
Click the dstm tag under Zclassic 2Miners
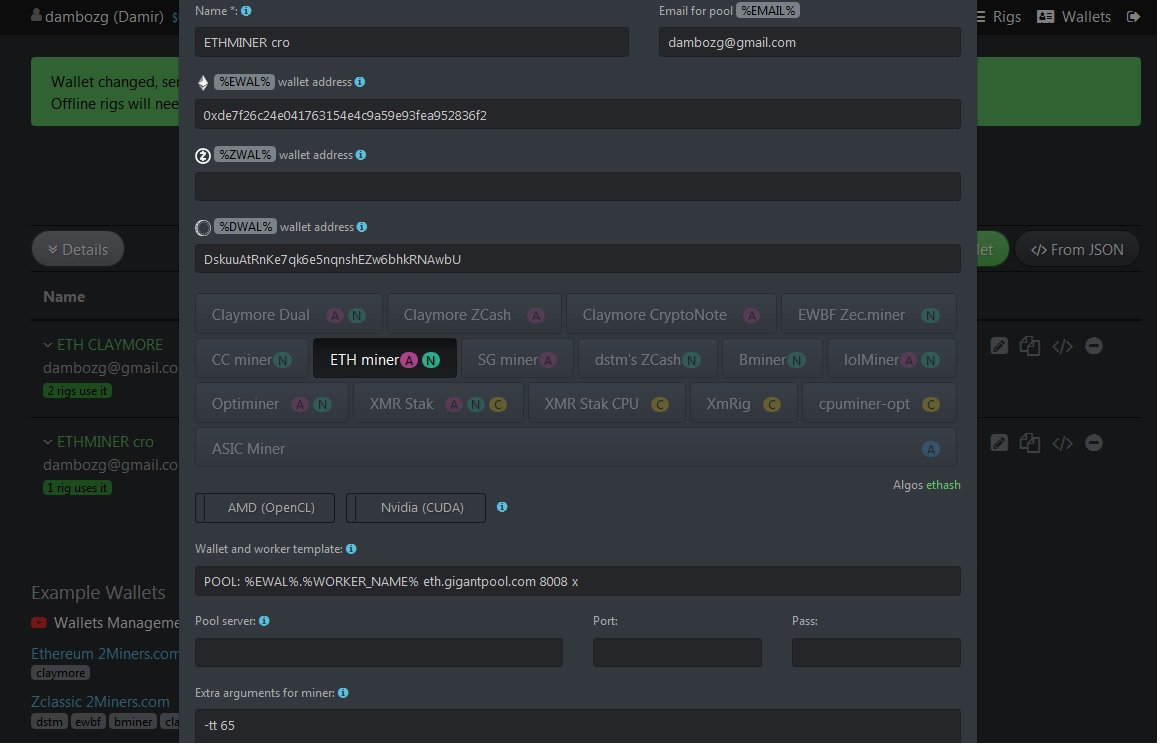click(x=50, y=722)
